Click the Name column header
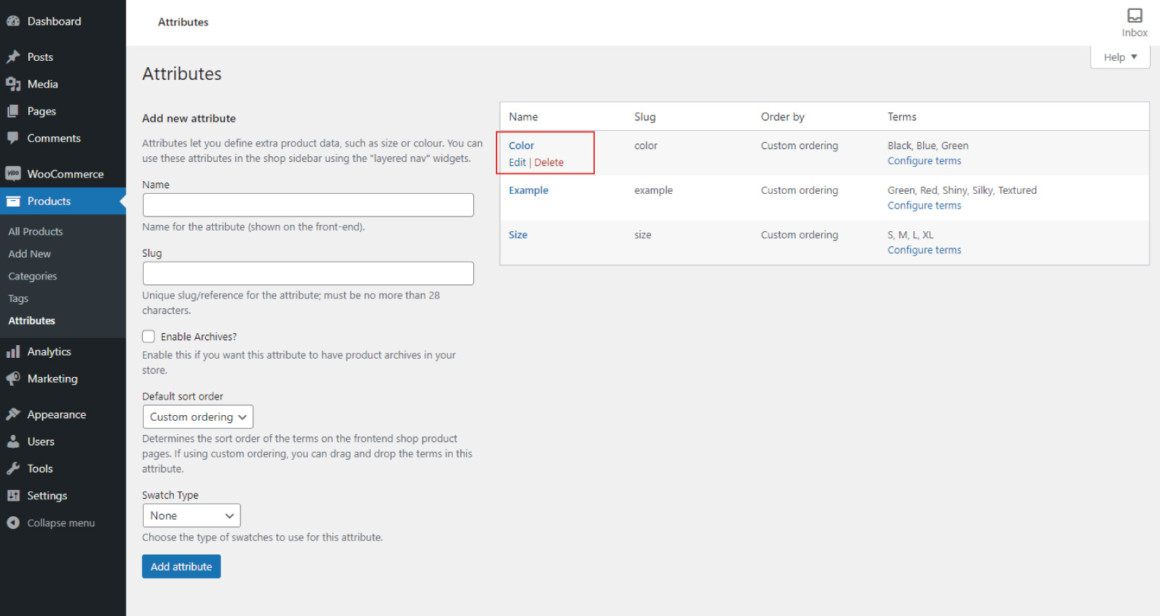The width and height of the screenshot is (1160, 616). click(x=523, y=117)
